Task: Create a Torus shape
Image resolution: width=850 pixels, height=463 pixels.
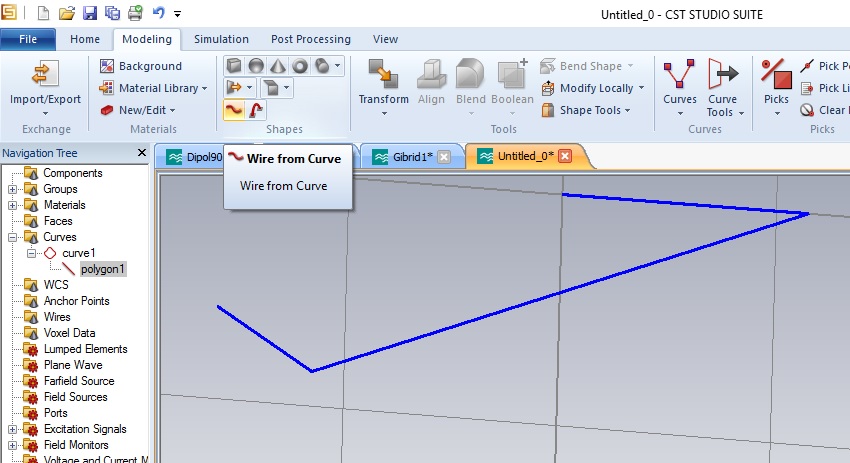Action: 300,66
